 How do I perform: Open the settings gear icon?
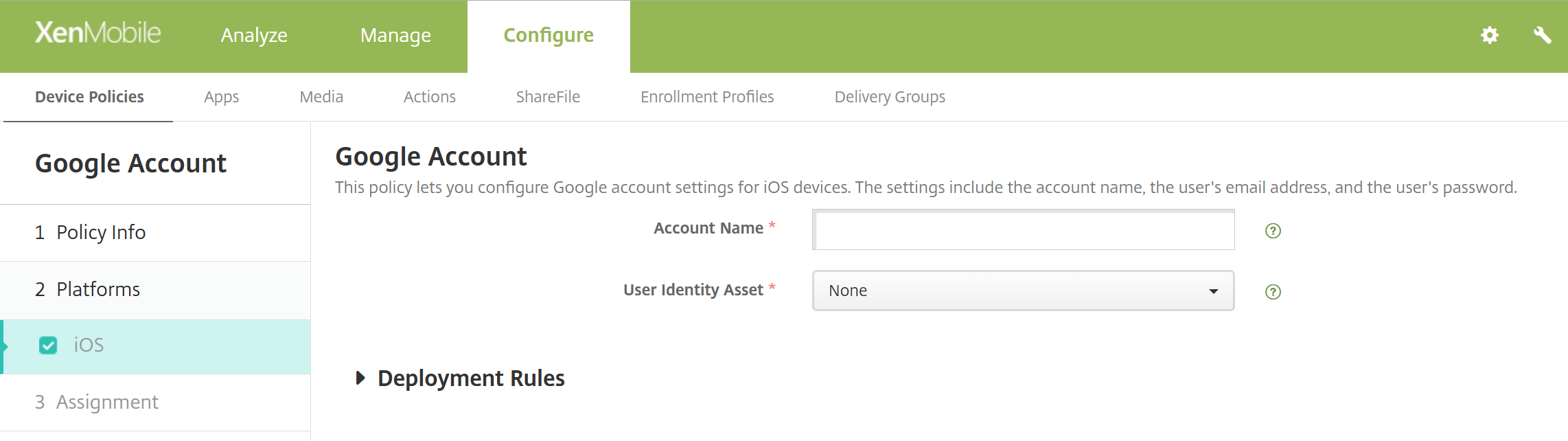[1489, 35]
